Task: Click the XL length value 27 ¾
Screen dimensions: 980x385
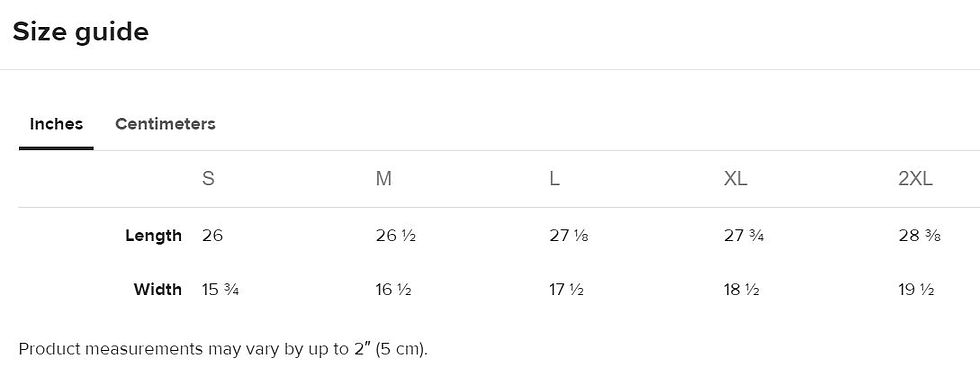Action: pyautogui.click(x=744, y=236)
